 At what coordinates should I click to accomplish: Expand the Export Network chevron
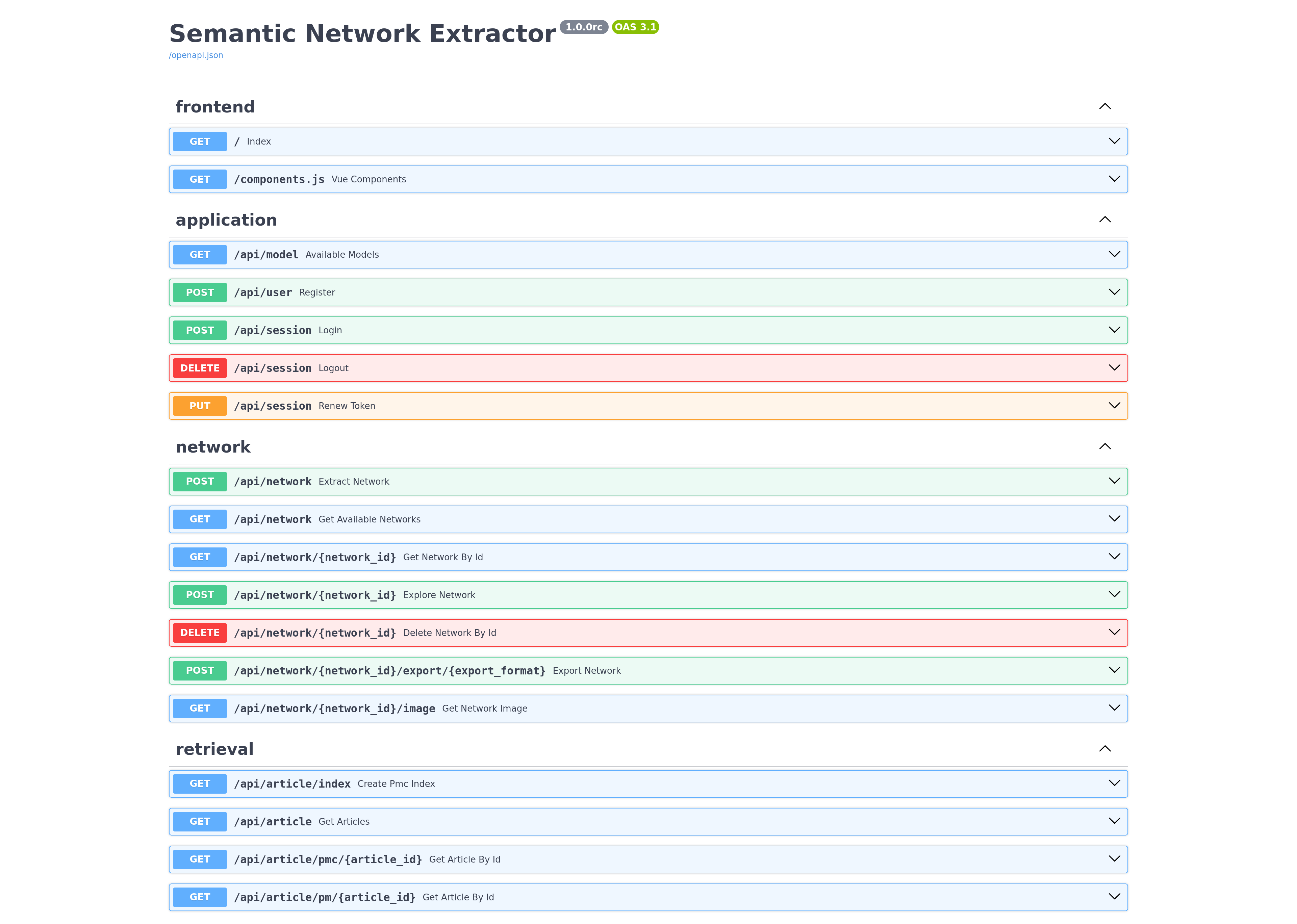click(1114, 670)
